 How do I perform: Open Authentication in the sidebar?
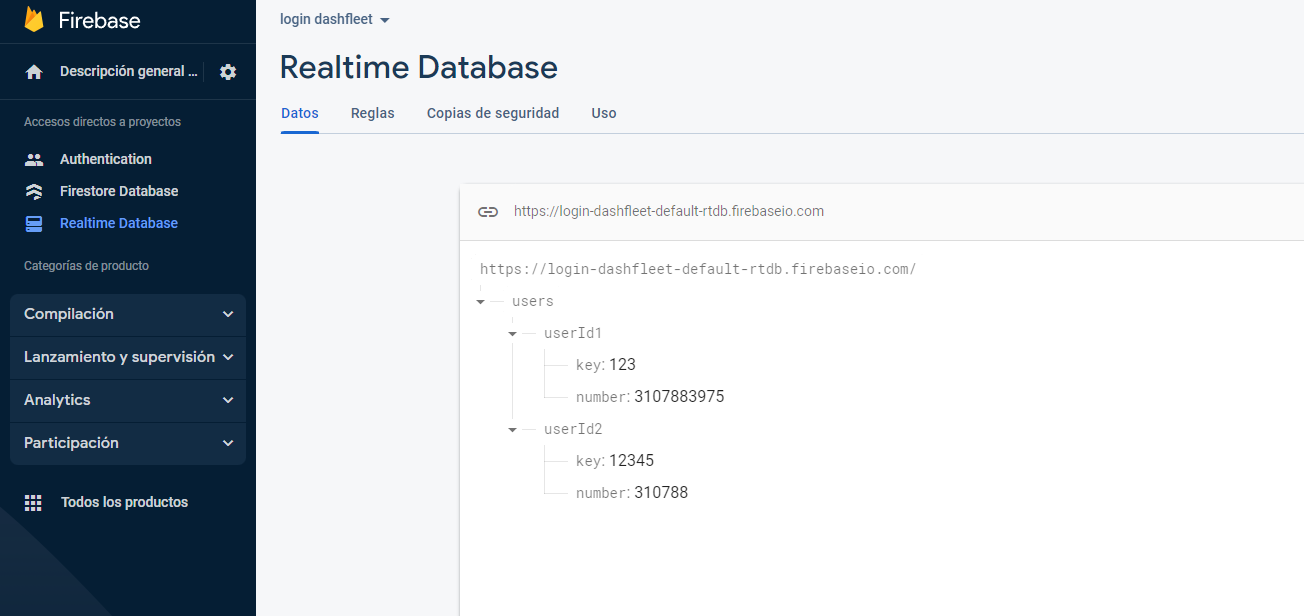pyautogui.click(x=106, y=159)
